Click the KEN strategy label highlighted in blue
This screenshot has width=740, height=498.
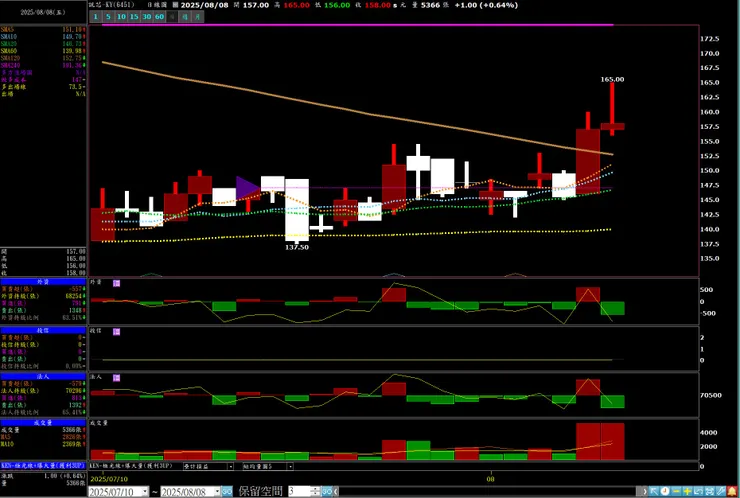tap(43, 465)
